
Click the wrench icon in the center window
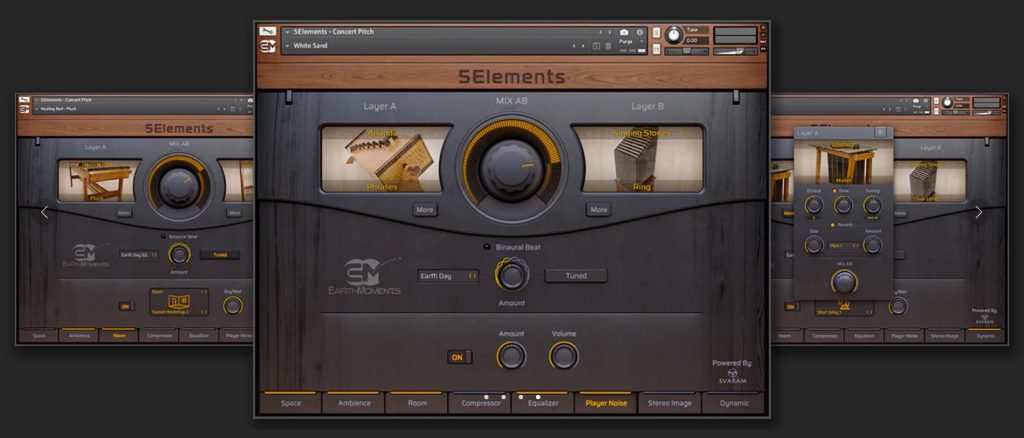(267, 31)
